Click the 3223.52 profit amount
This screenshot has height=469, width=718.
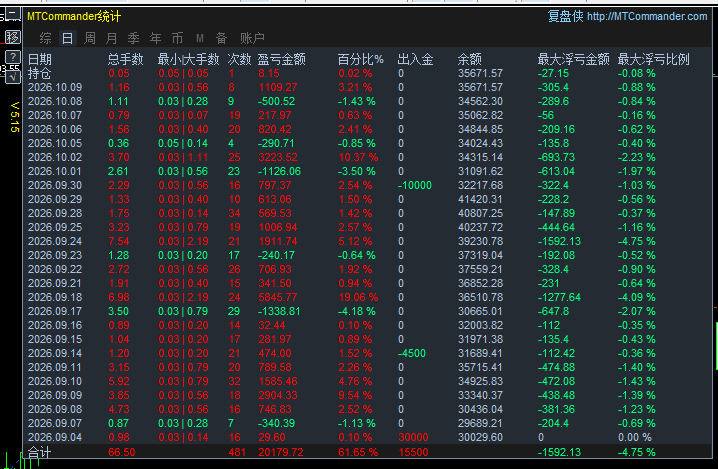tap(278, 157)
